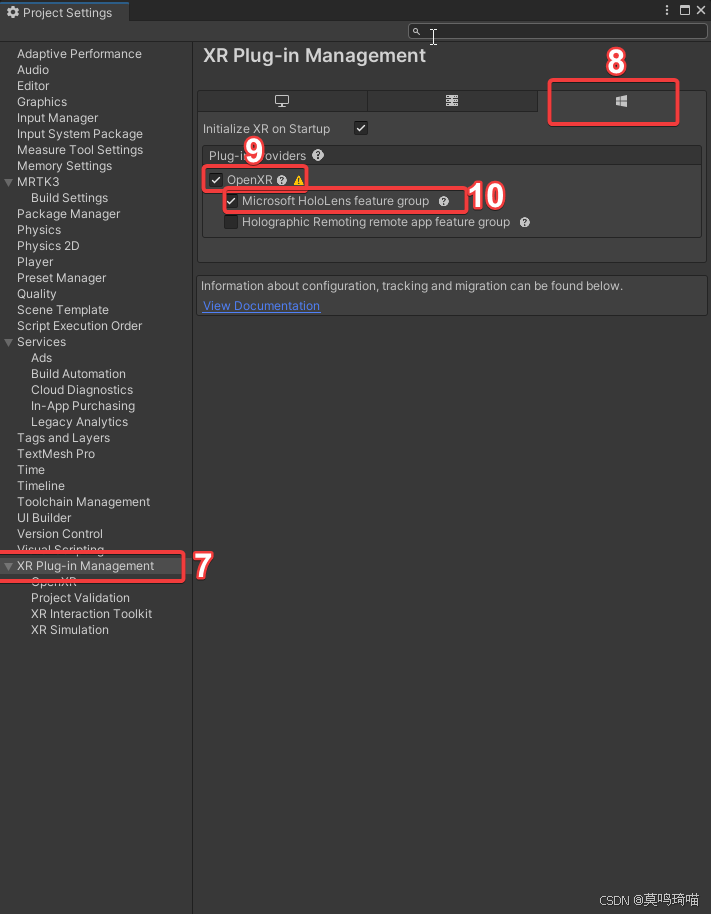Image resolution: width=711 pixels, height=914 pixels.
Task: Maximize the Project Settings window
Action: click(685, 10)
